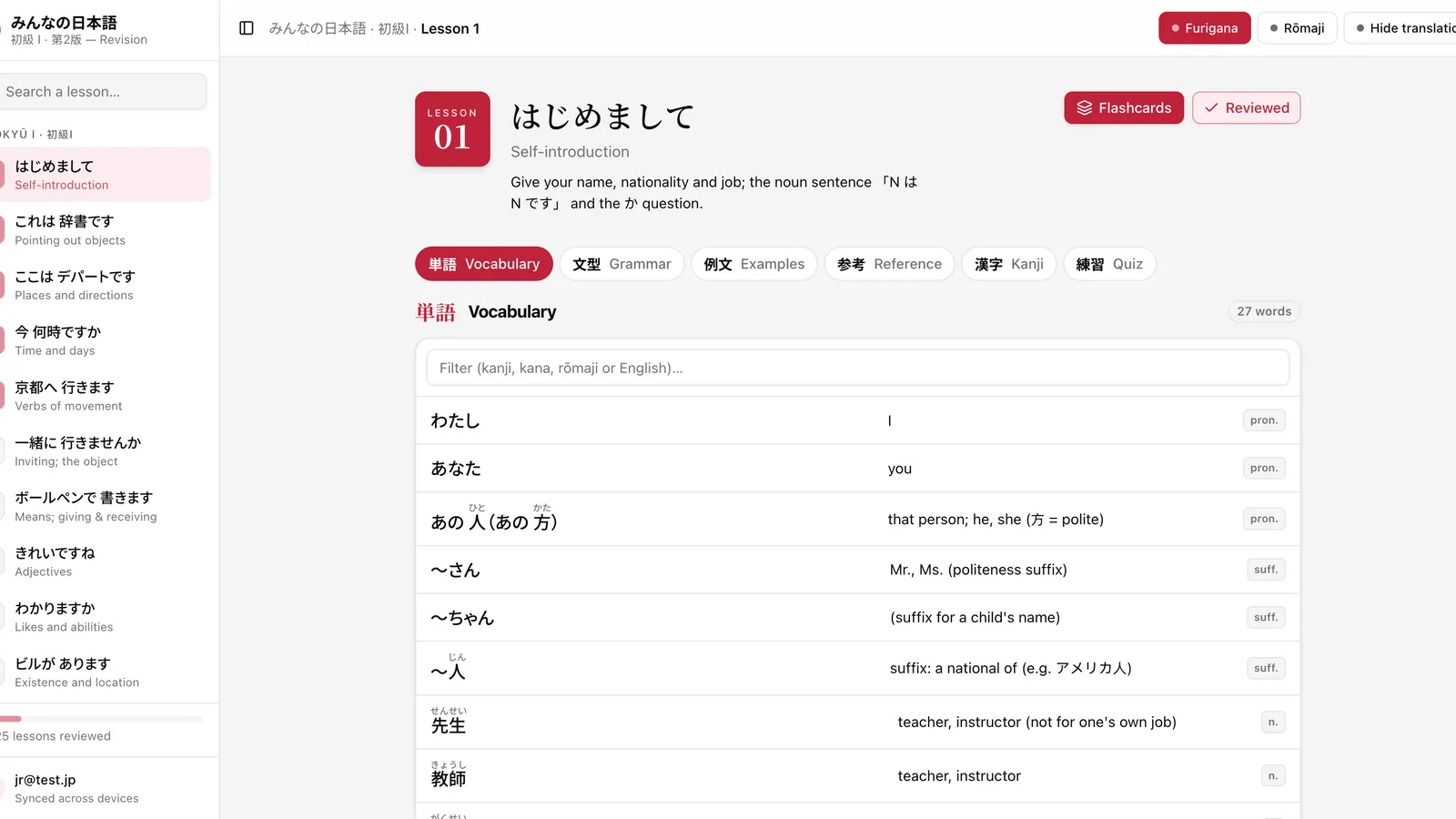Click the Flashcards button label

pos(1135,107)
